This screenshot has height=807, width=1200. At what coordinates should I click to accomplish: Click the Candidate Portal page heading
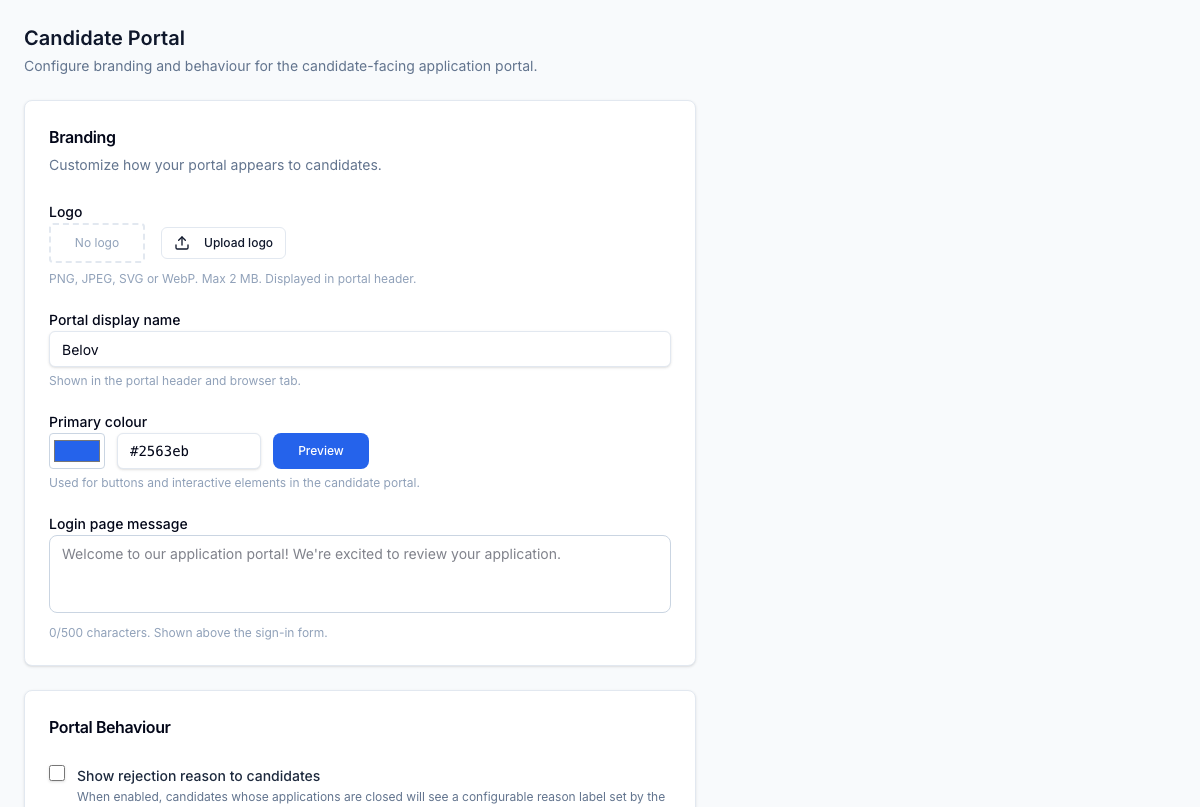tap(104, 38)
